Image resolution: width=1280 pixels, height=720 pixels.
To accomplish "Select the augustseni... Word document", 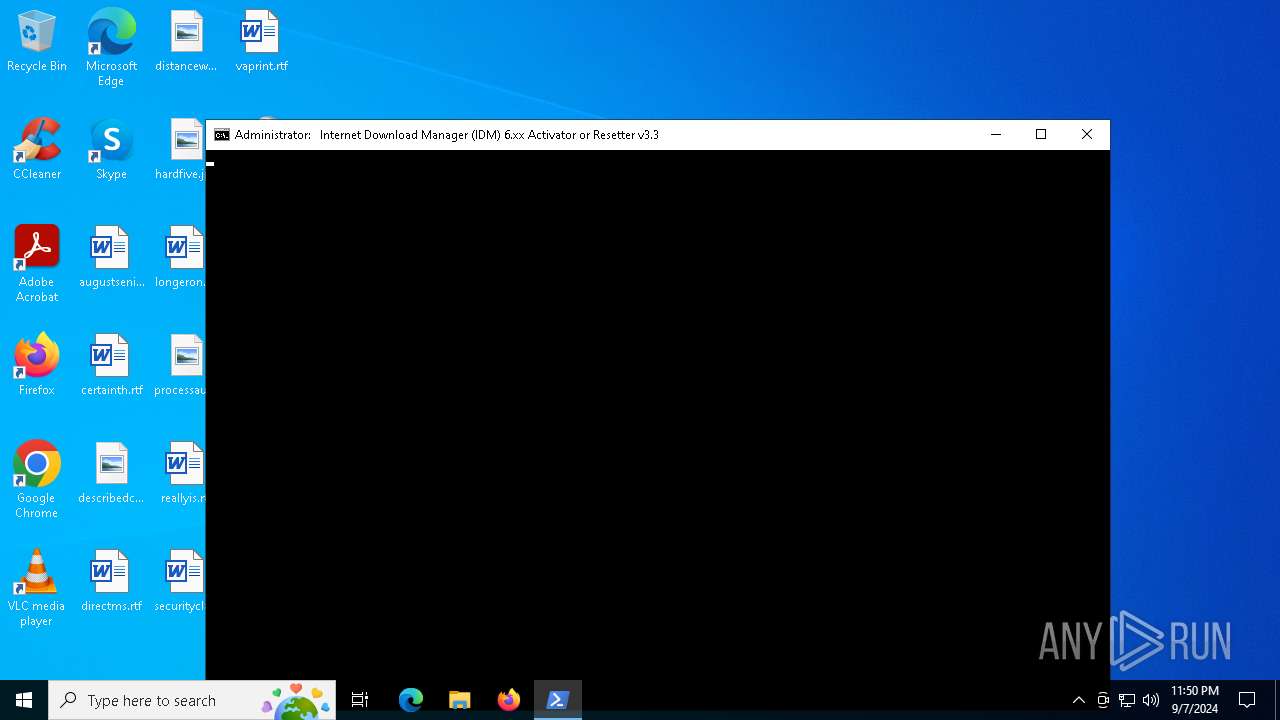I will (111, 258).
